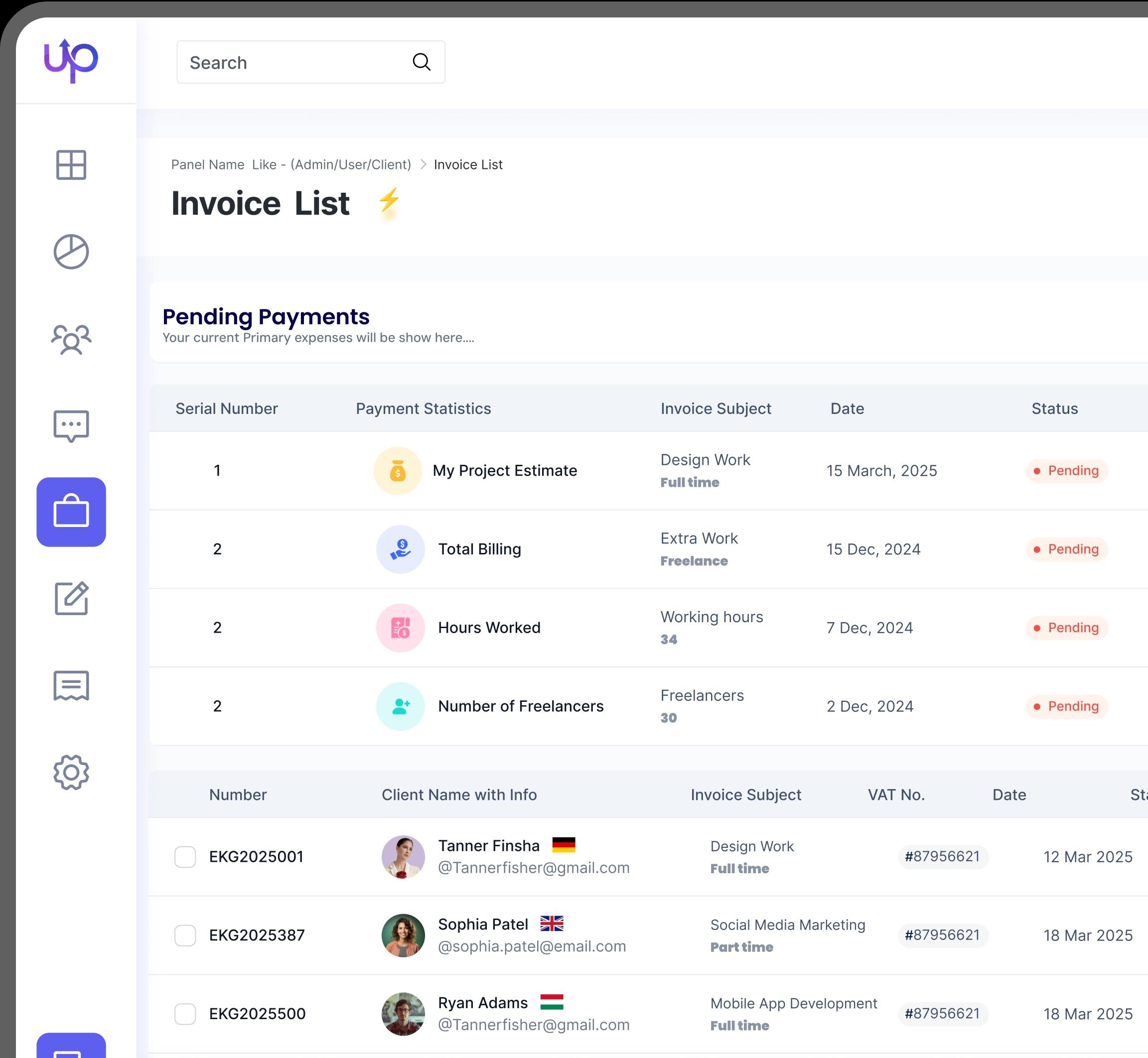Click the Extra Work invoice subject
1148x1058 pixels.
[699, 538]
